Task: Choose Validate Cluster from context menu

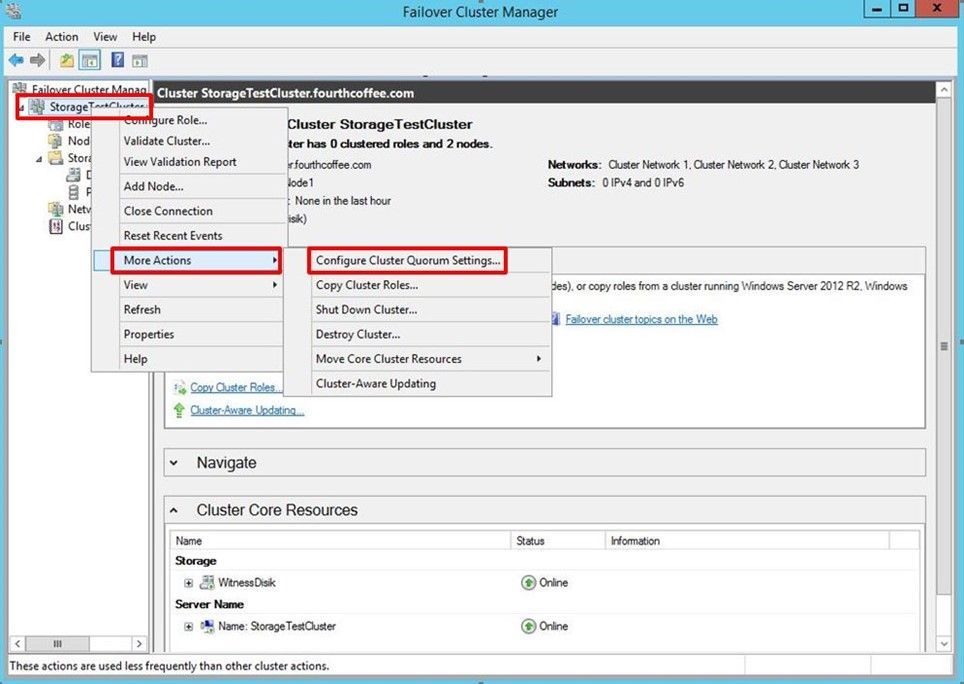Action: pyautogui.click(x=167, y=141)
